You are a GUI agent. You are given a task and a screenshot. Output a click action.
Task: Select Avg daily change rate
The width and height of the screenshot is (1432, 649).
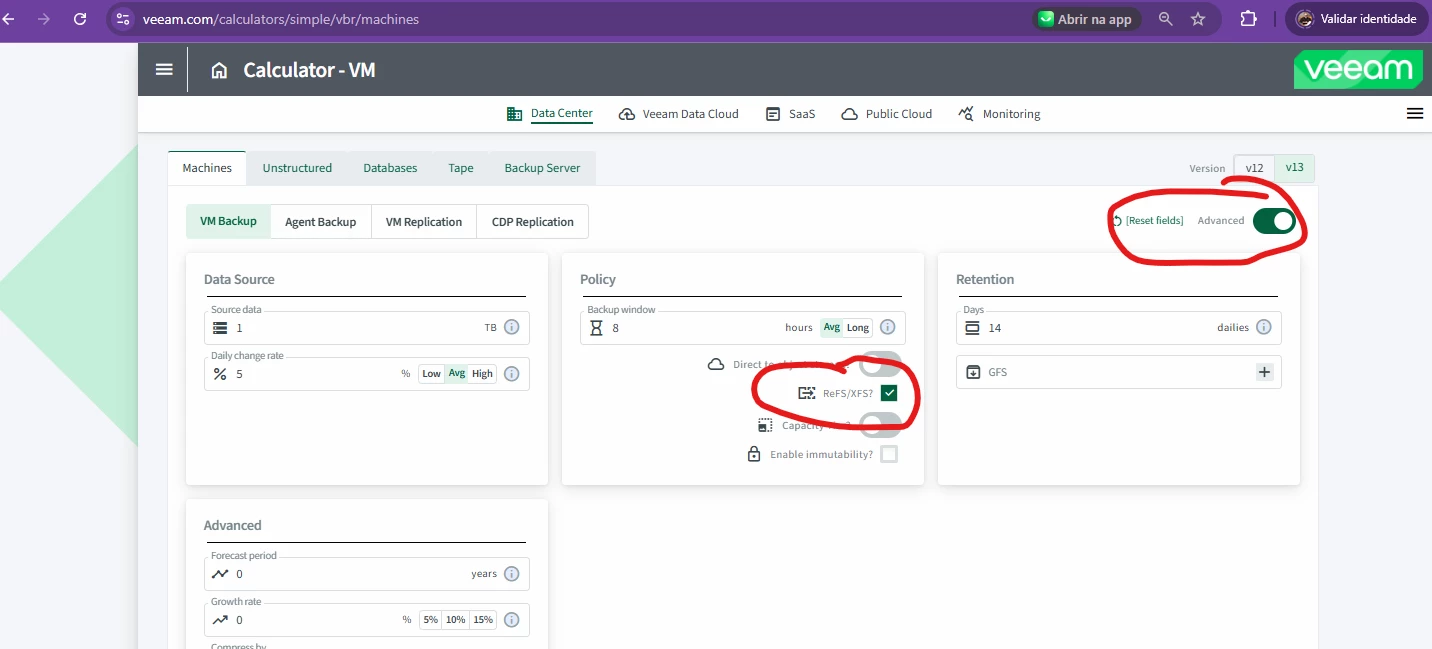tap(457, 374)
